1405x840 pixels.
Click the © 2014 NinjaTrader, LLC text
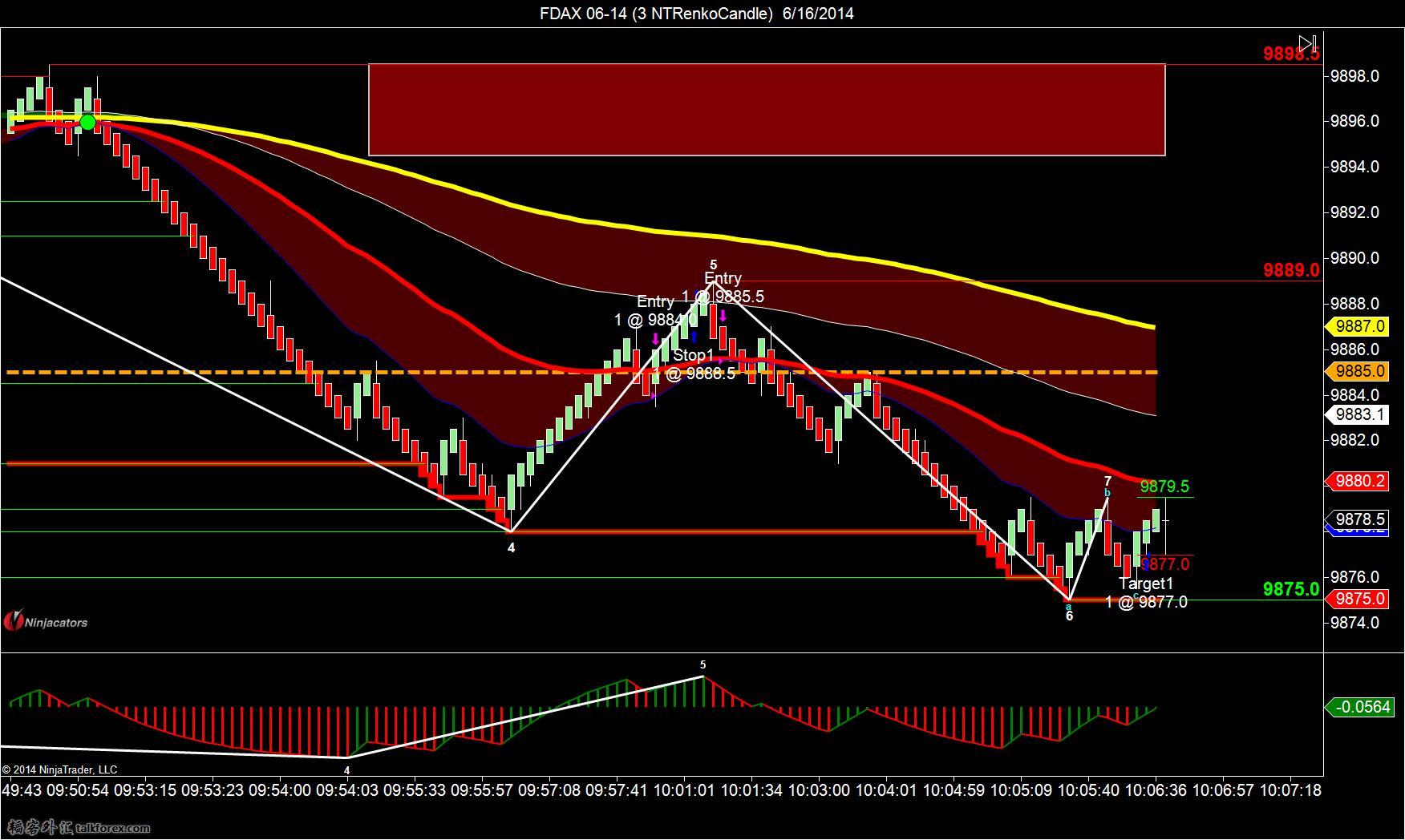pyautogui.click(x=60, y=770)
